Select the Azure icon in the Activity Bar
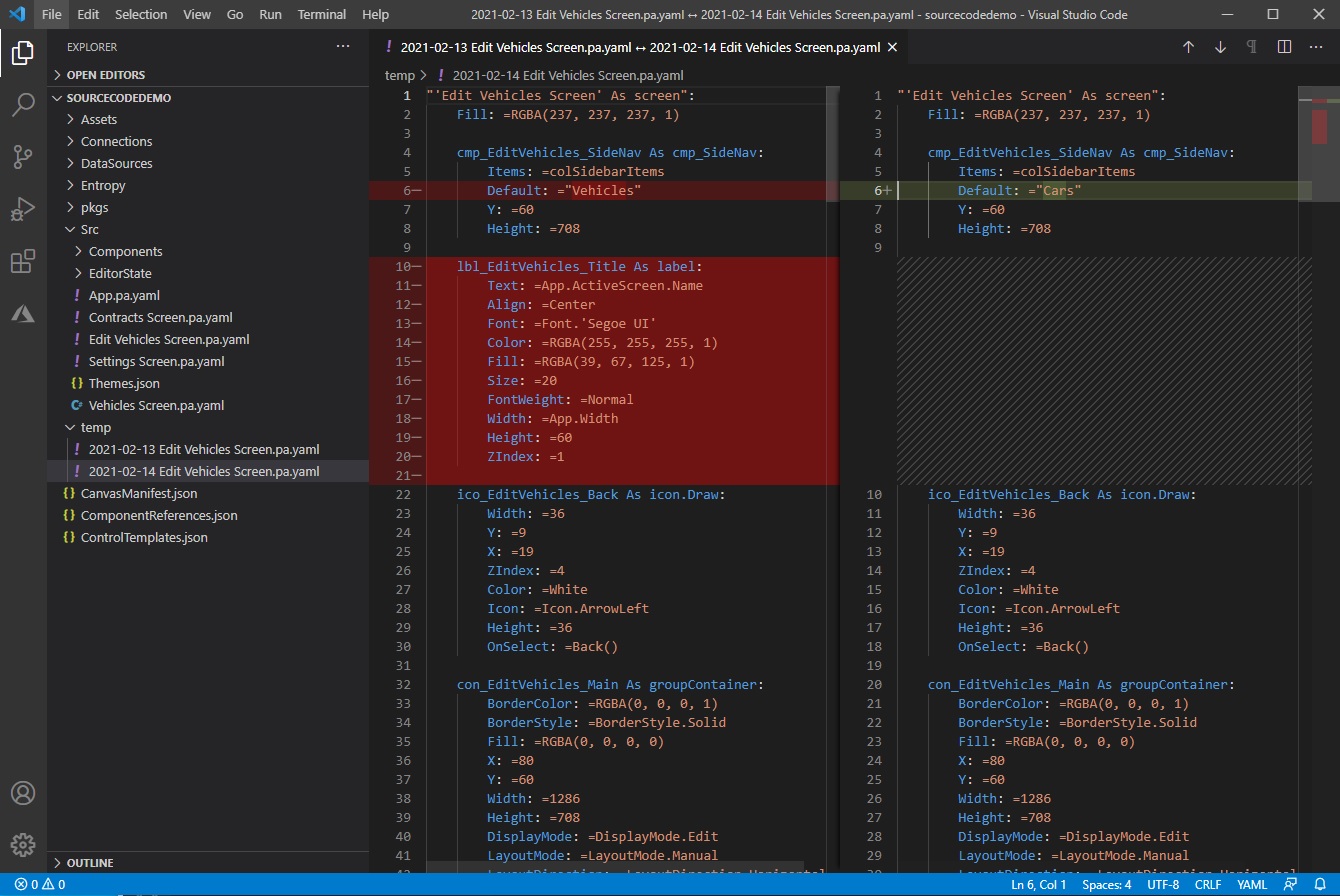 point(23,313)
